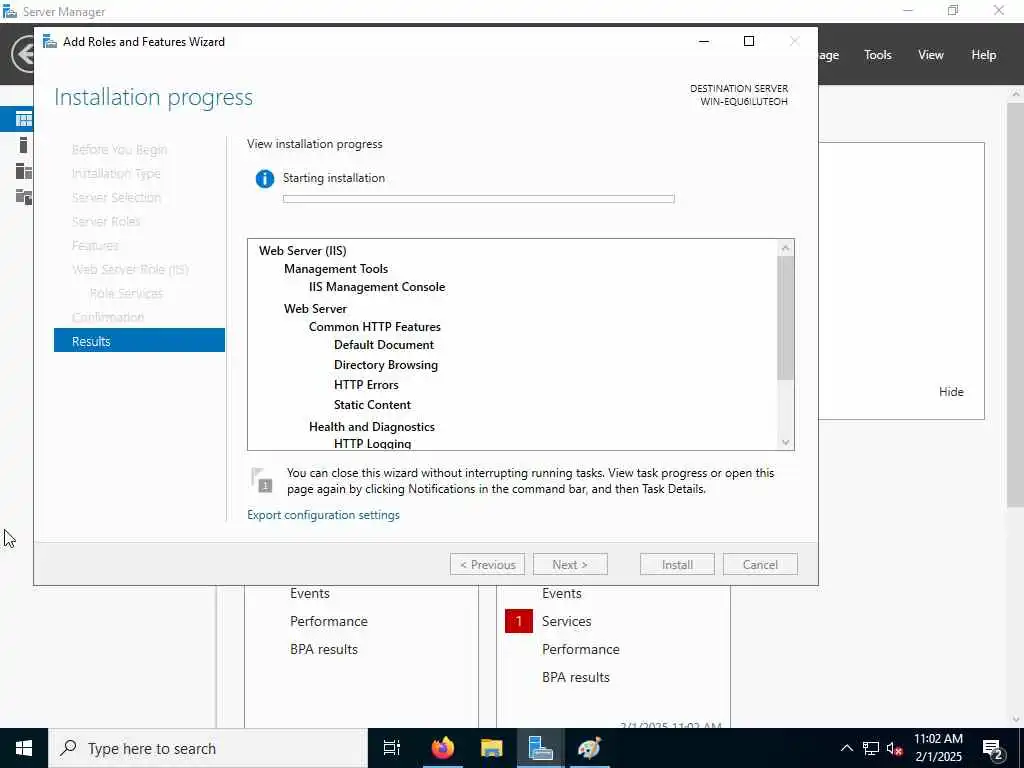Viewport: 1024px width, 768px height.
Task: Click the Server Roles step in sidebar
Action: [x=106, y=221]
